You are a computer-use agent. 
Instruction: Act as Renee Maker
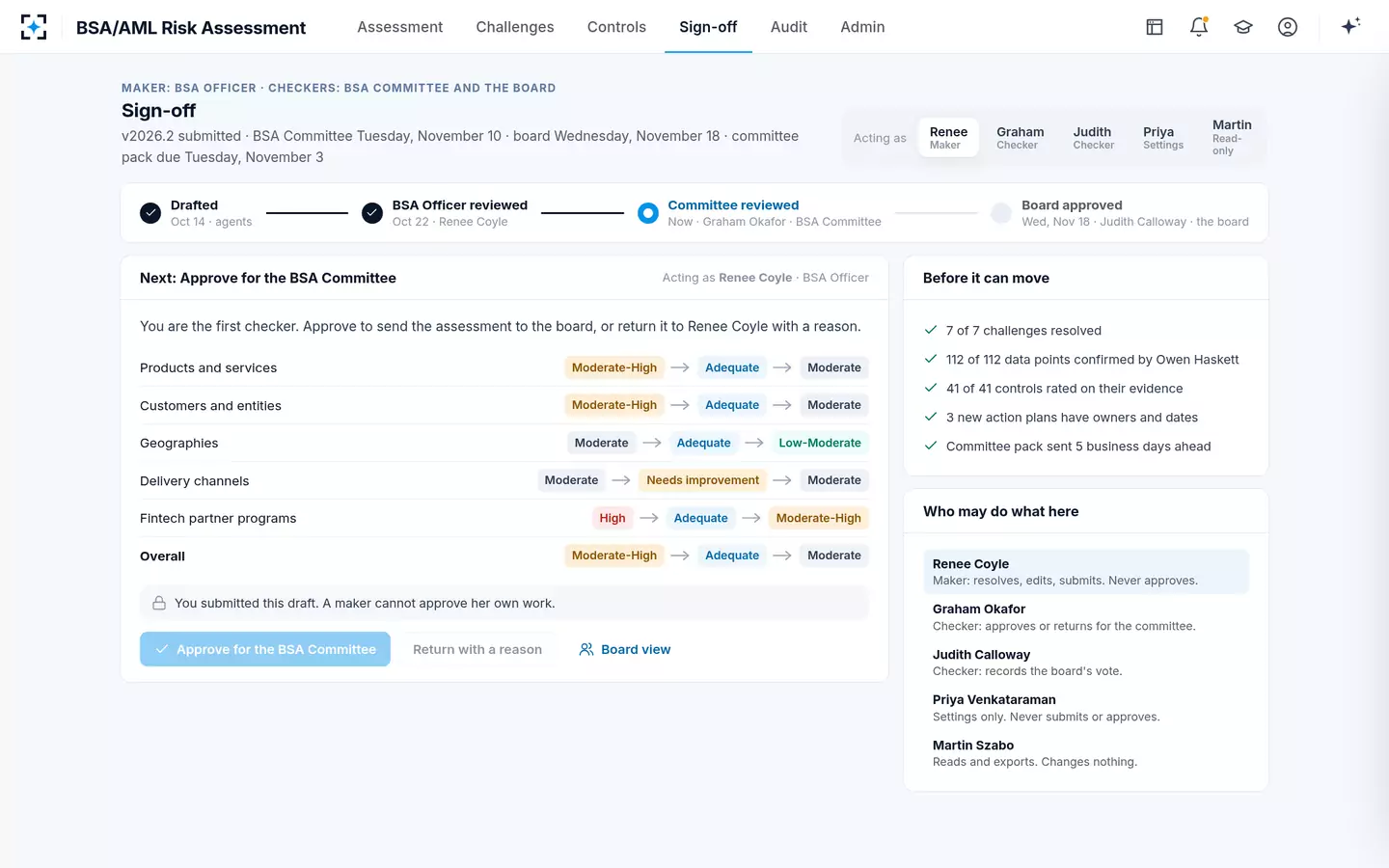click(948, 138)
